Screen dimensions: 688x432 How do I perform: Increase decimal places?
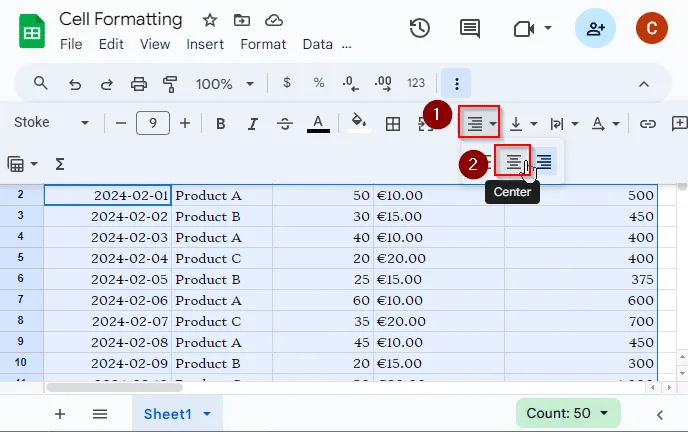pyautogui.click(x=383, y=83)
